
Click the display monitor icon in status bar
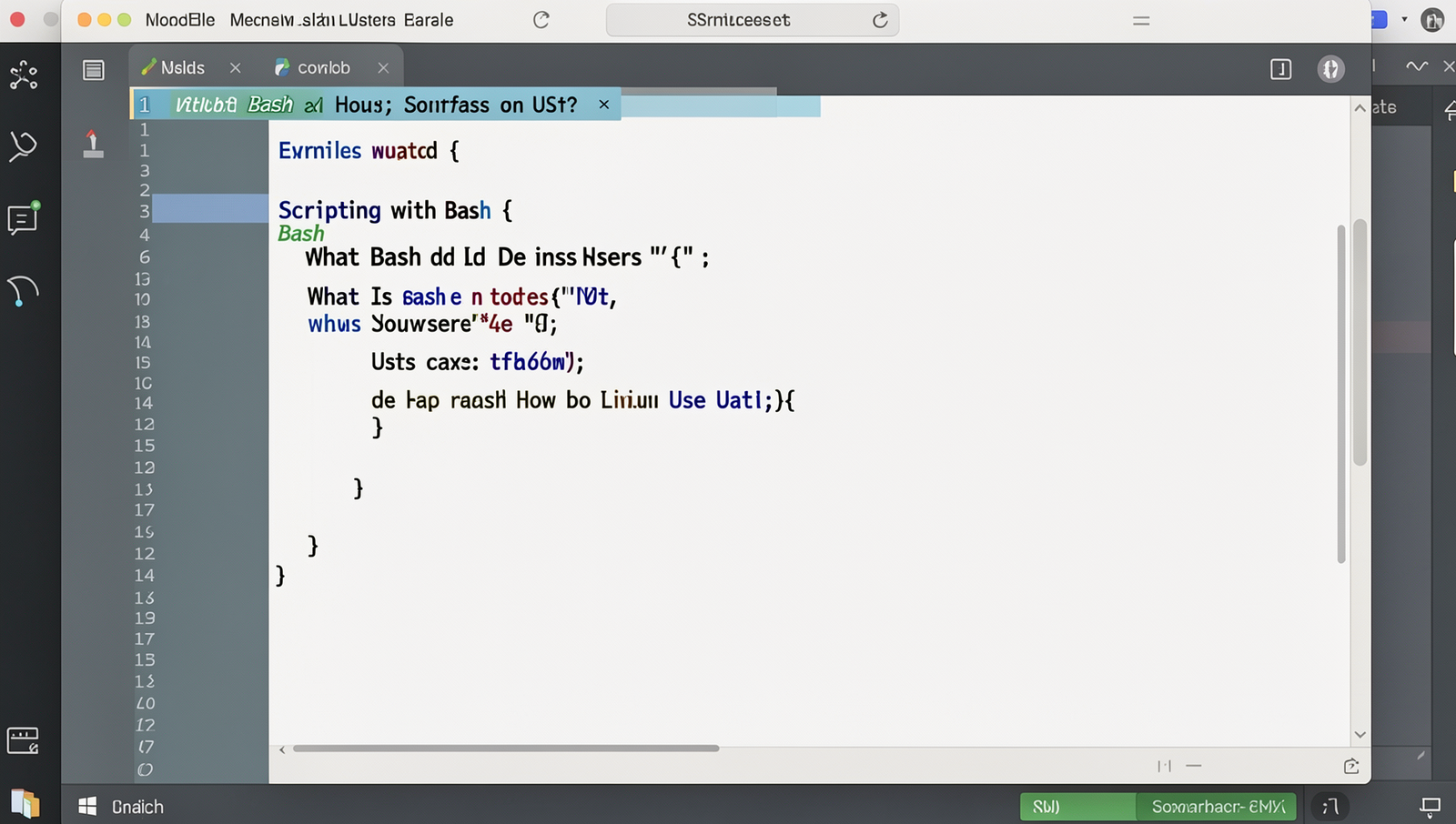(1431, 807)
